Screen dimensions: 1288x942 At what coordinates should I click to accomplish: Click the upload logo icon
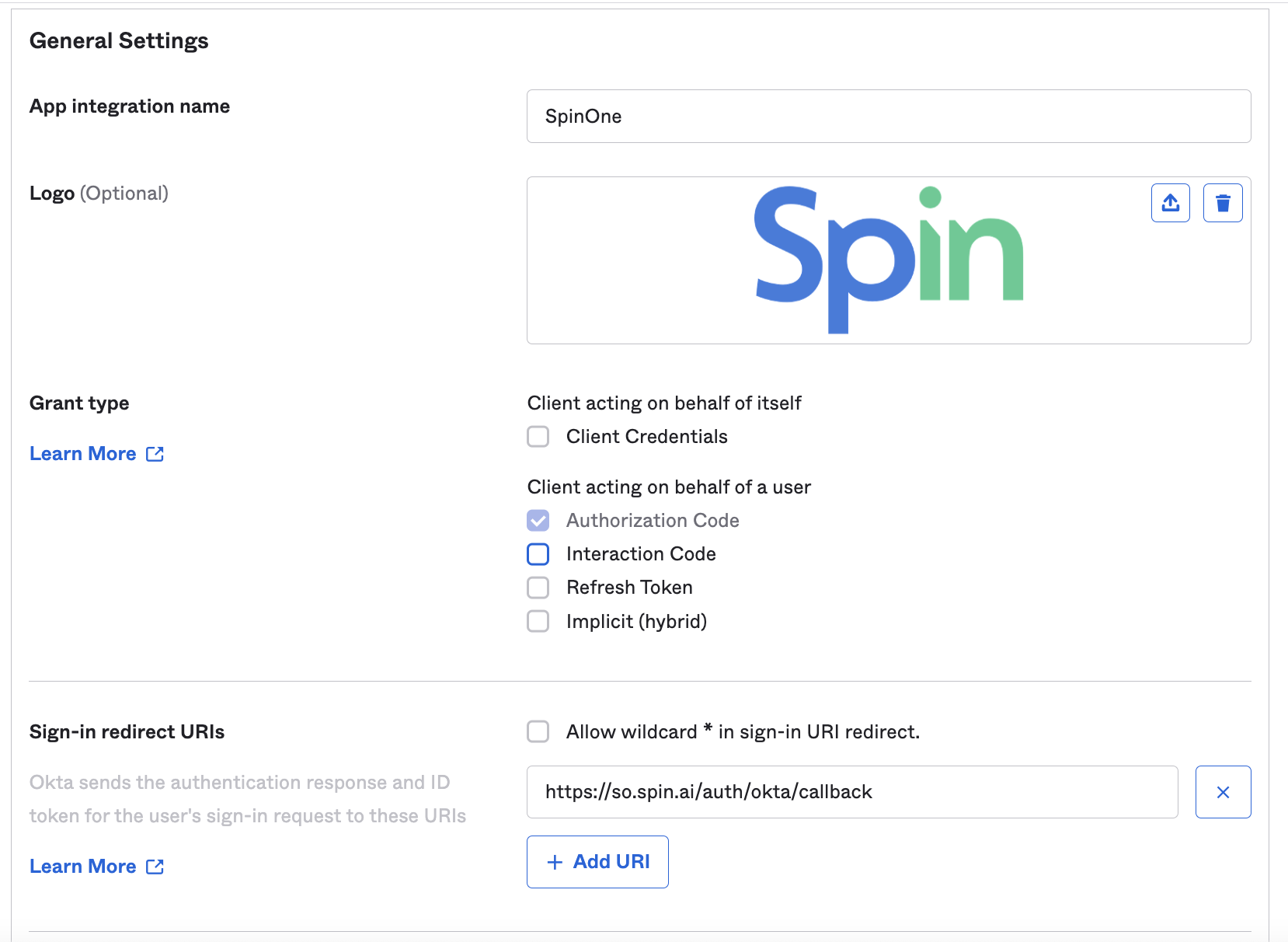[1170, 203]
